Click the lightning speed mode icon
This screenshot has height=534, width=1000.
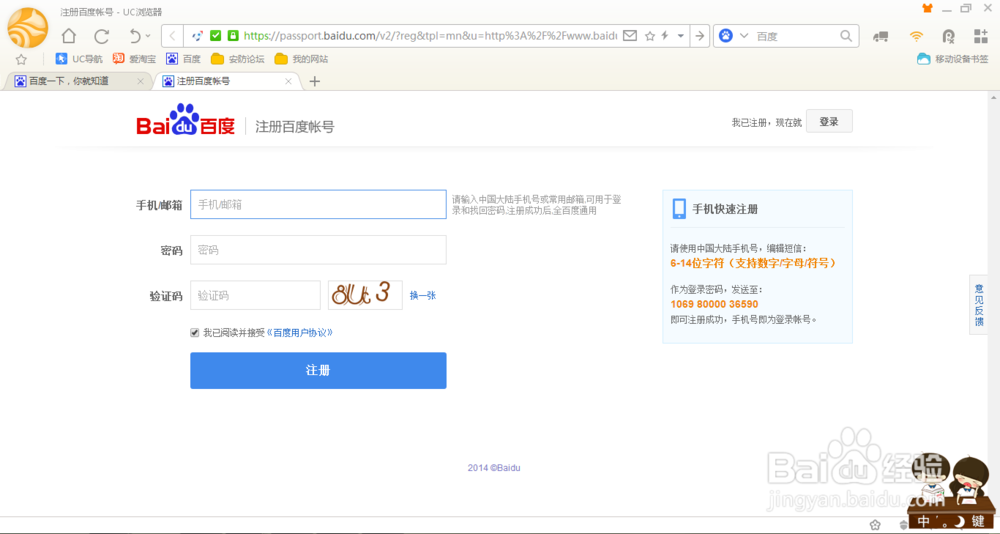(665, 36)
